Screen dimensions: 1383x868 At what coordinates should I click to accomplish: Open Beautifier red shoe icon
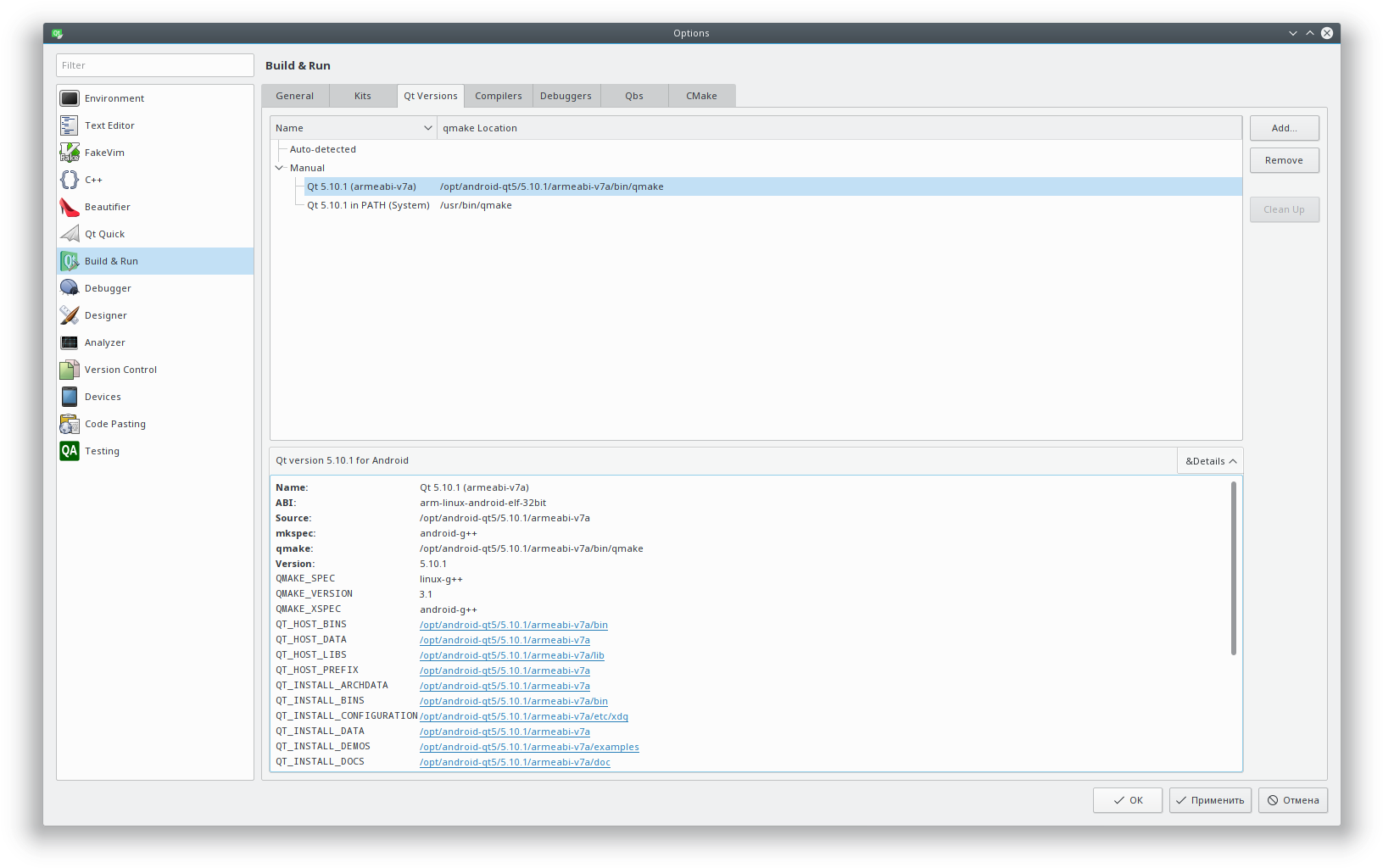(70, 207)
